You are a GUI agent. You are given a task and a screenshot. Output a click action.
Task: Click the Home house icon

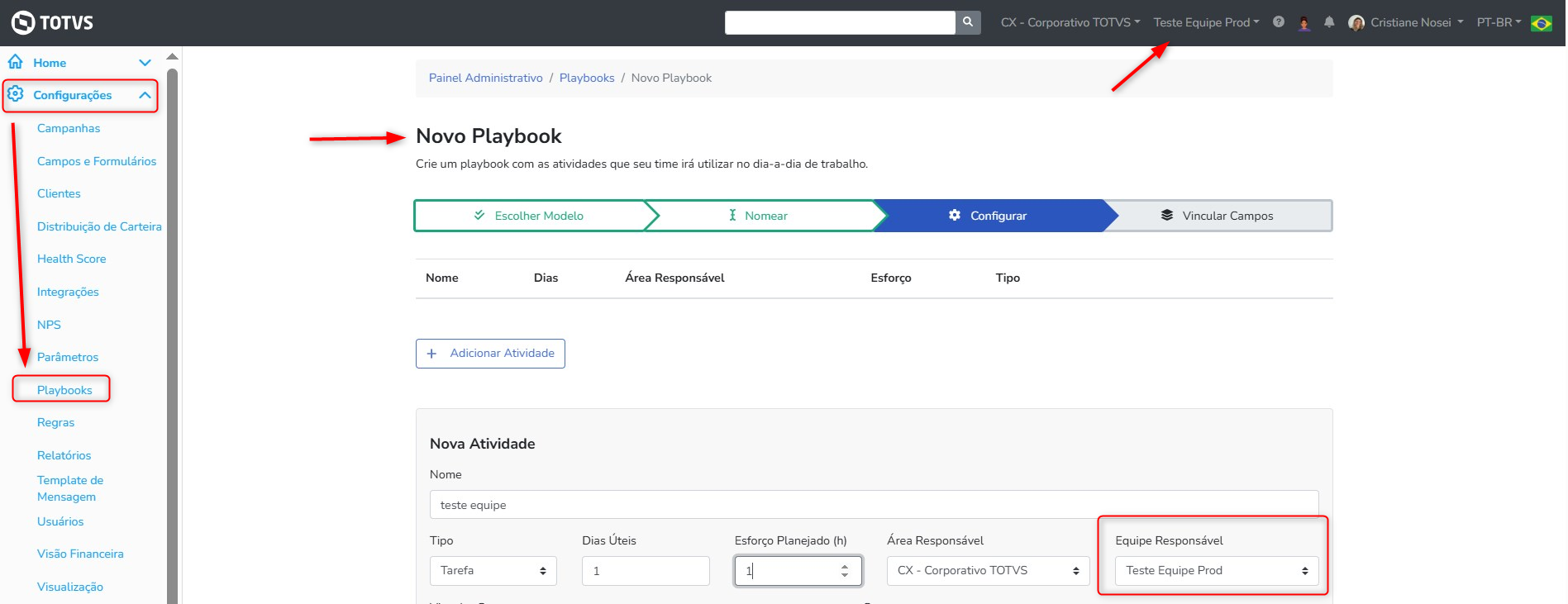15,62
